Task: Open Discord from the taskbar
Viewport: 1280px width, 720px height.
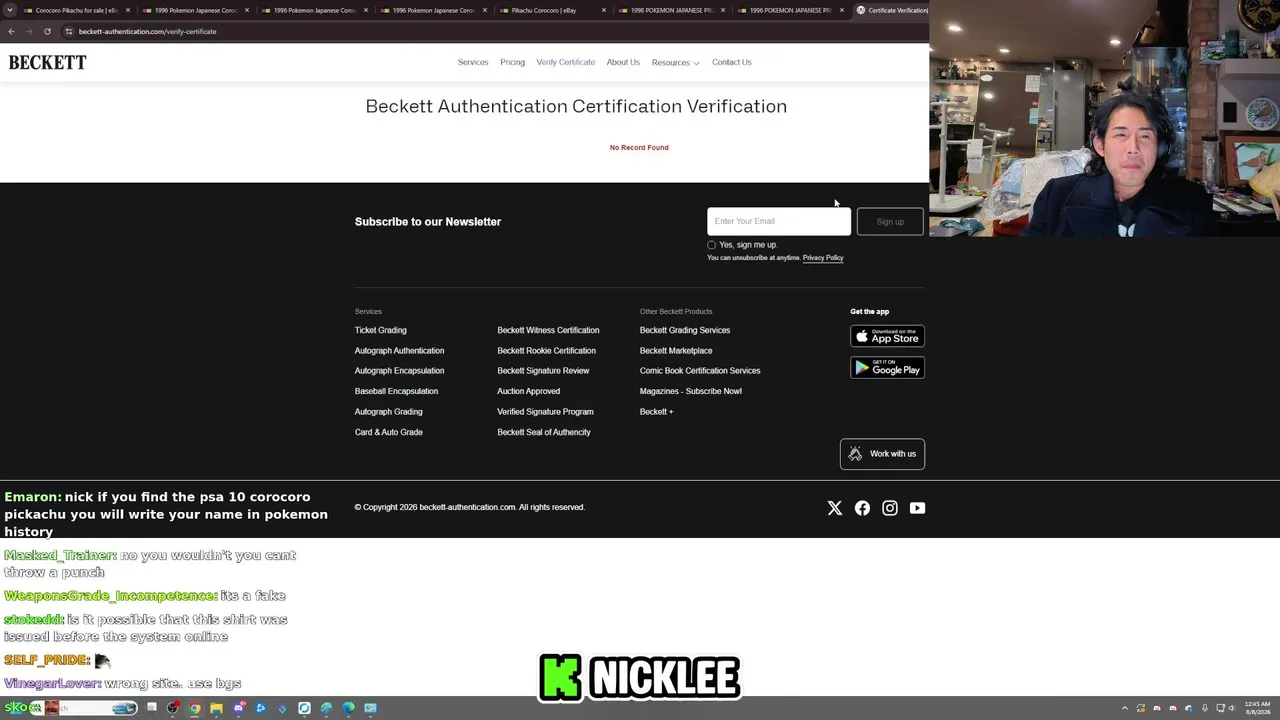Action: click(239, 708)
